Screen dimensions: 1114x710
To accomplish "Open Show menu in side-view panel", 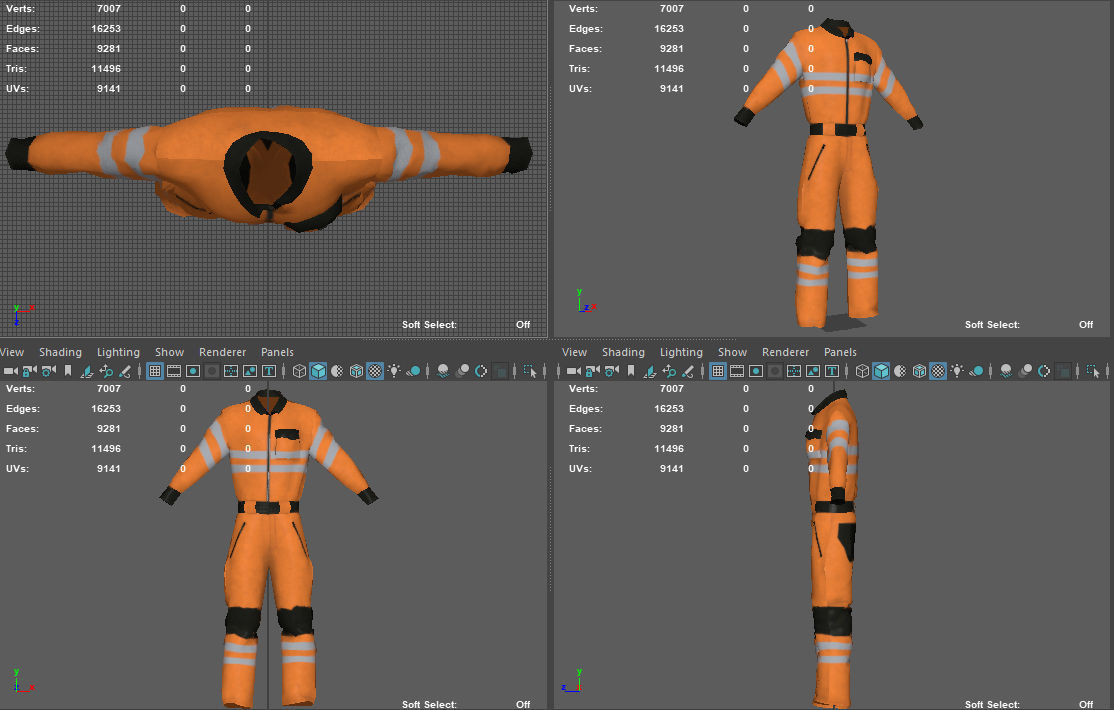I will 732,353.
